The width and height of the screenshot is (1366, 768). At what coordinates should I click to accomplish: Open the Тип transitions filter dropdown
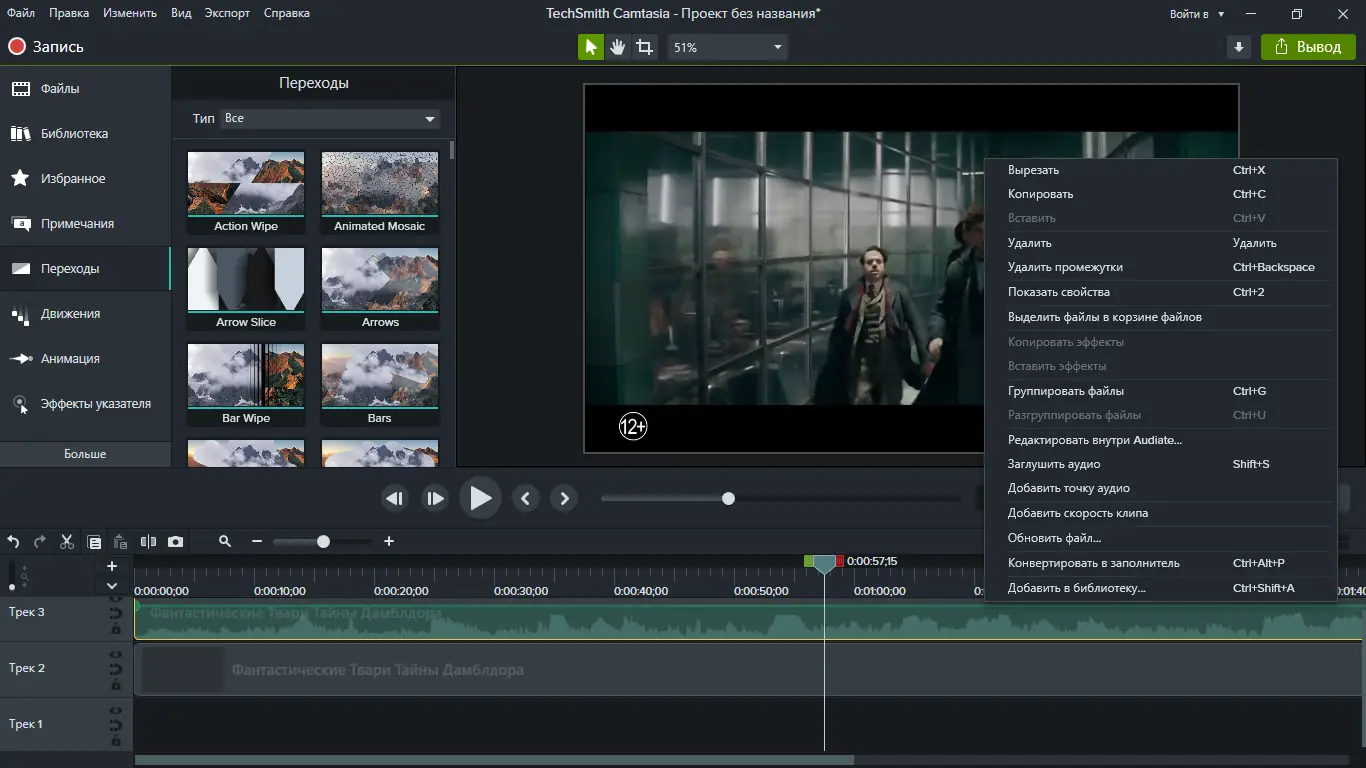coord(329,119)
